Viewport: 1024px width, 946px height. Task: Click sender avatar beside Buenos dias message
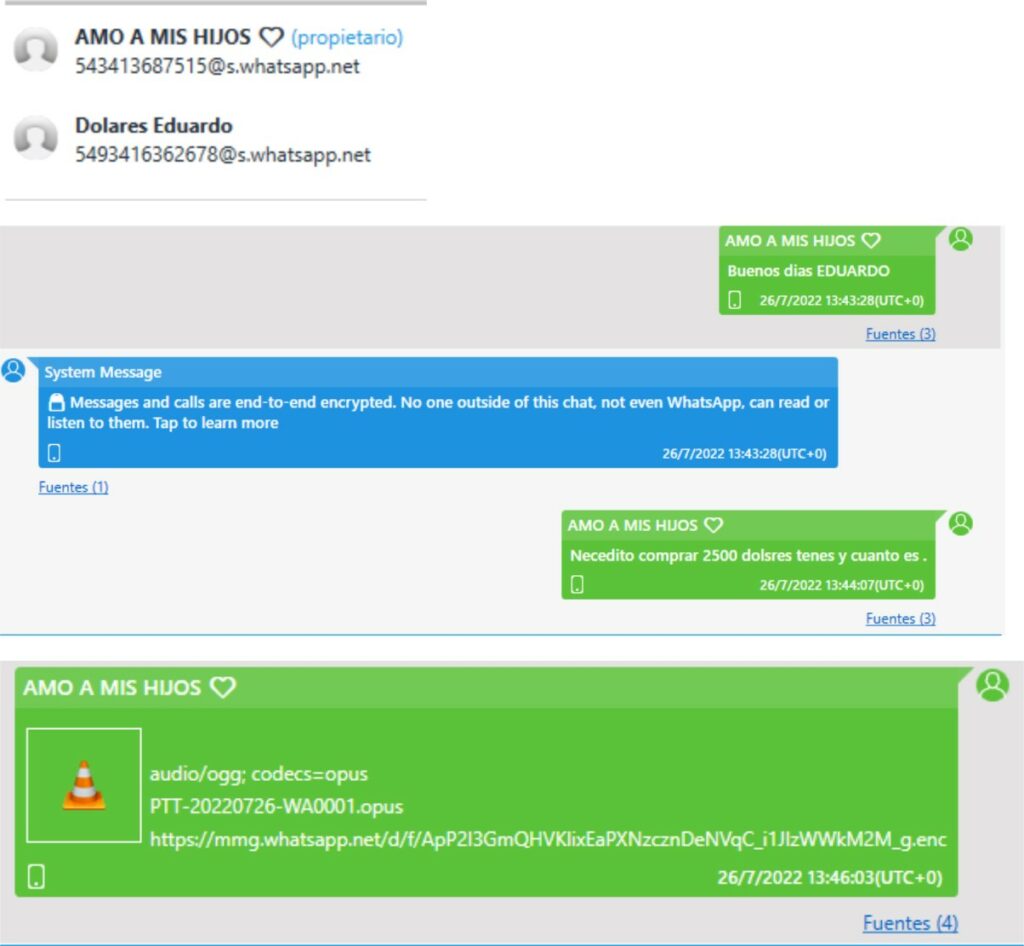(961, 239)
